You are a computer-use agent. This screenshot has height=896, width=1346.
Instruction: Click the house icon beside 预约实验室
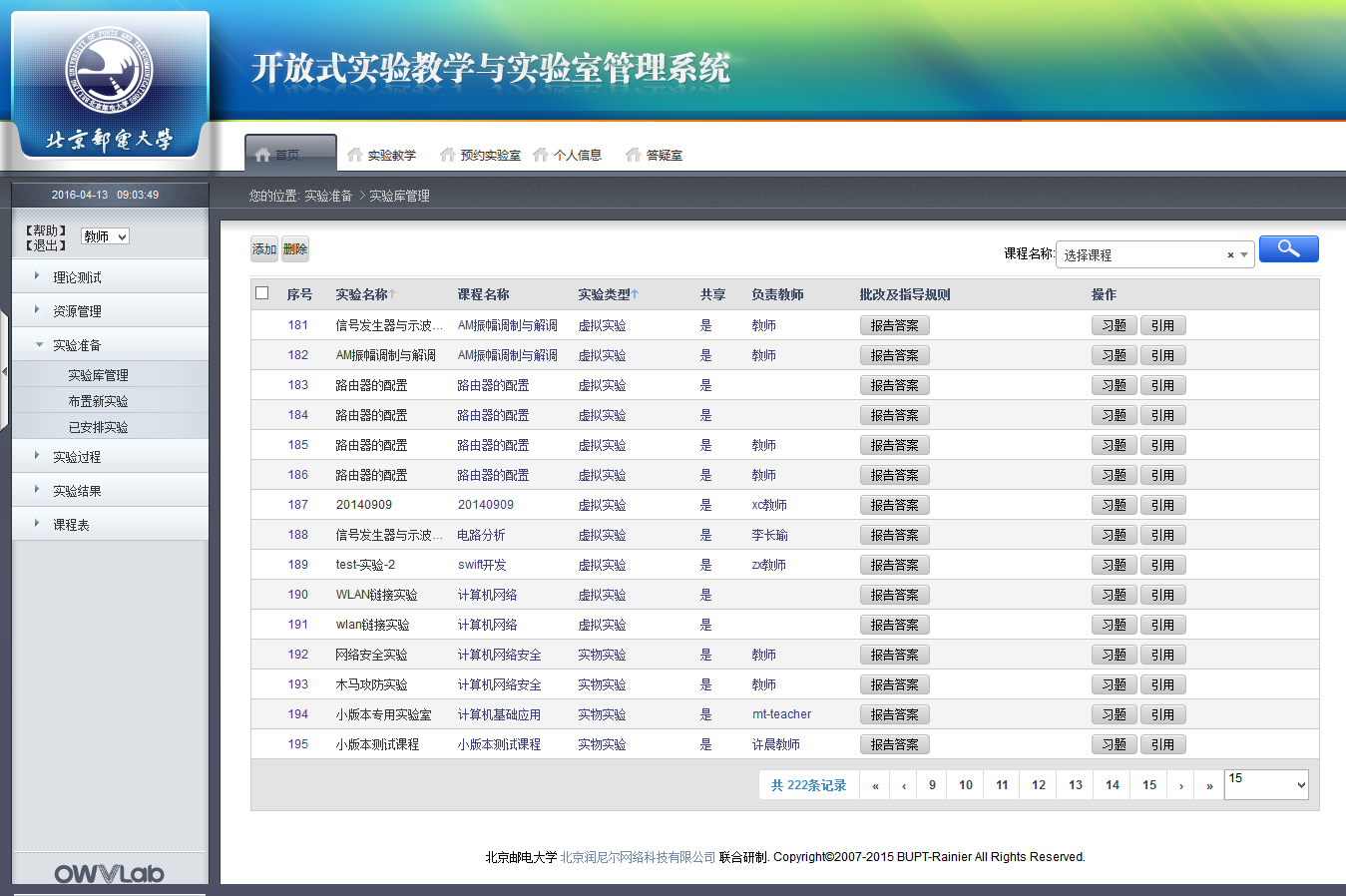tap(447, 155)
